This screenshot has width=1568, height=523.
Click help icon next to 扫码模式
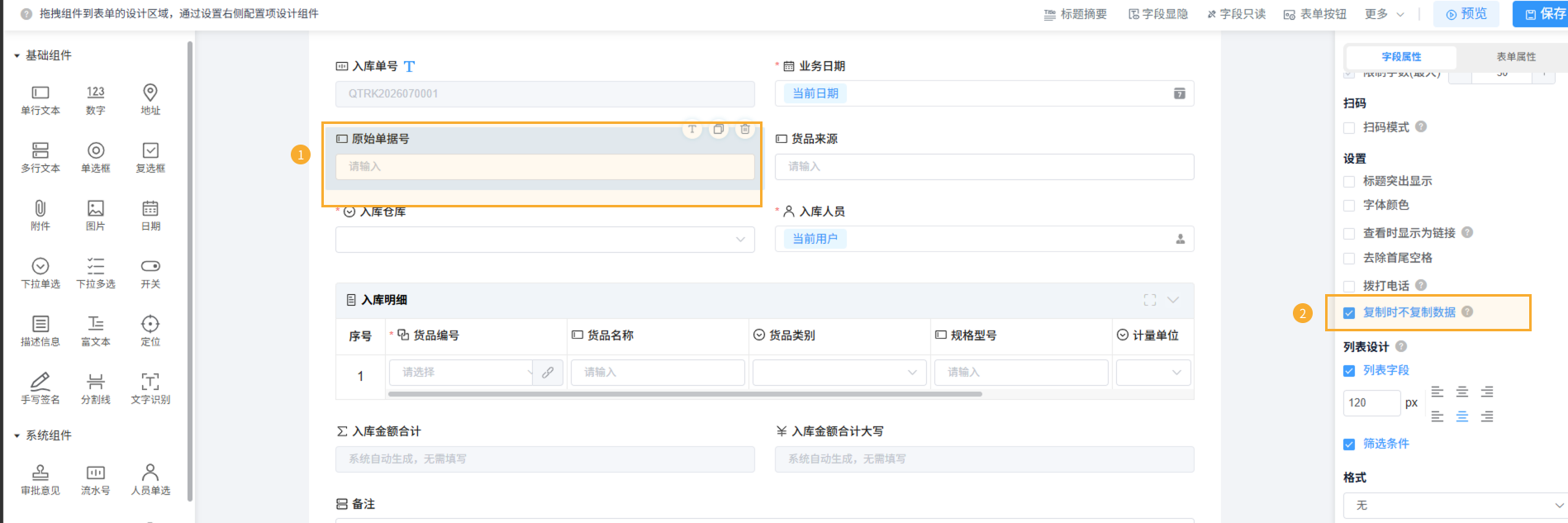pyautogui.click(x=1421, y=126)
